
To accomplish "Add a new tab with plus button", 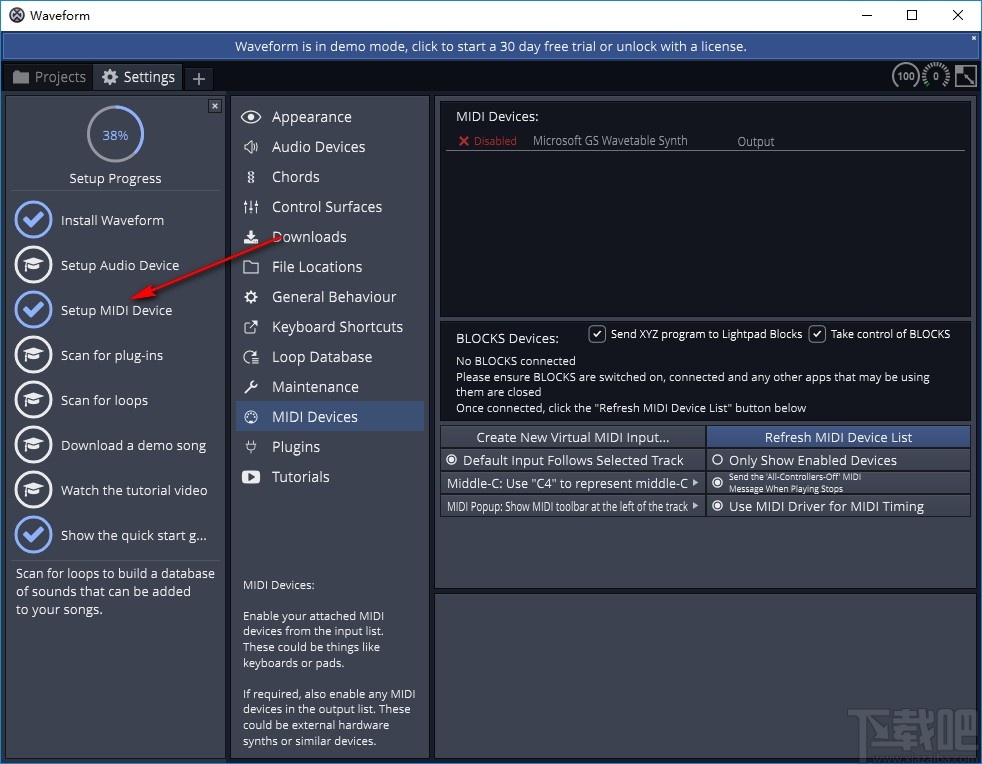I will point(199,78).
